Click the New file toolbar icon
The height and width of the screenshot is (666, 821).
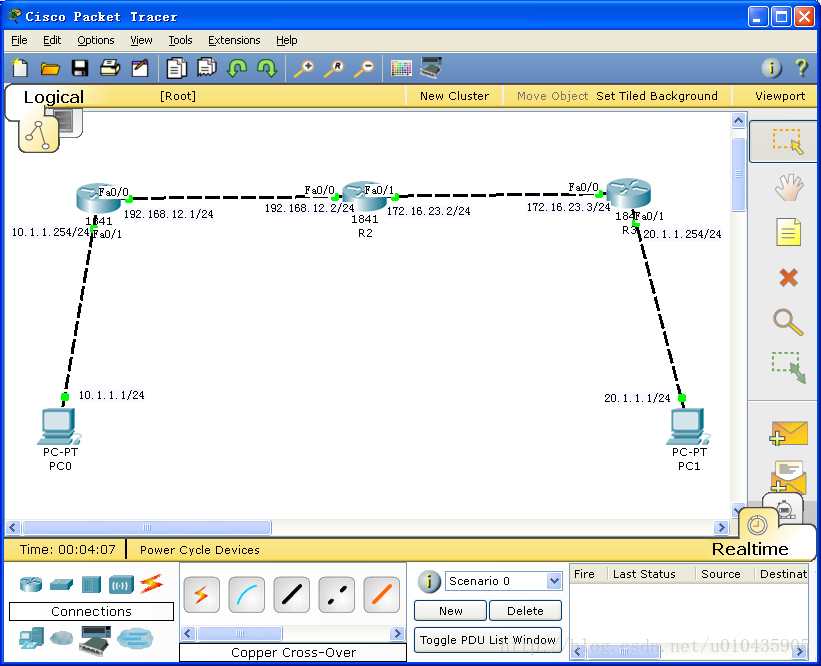[20, 68]
